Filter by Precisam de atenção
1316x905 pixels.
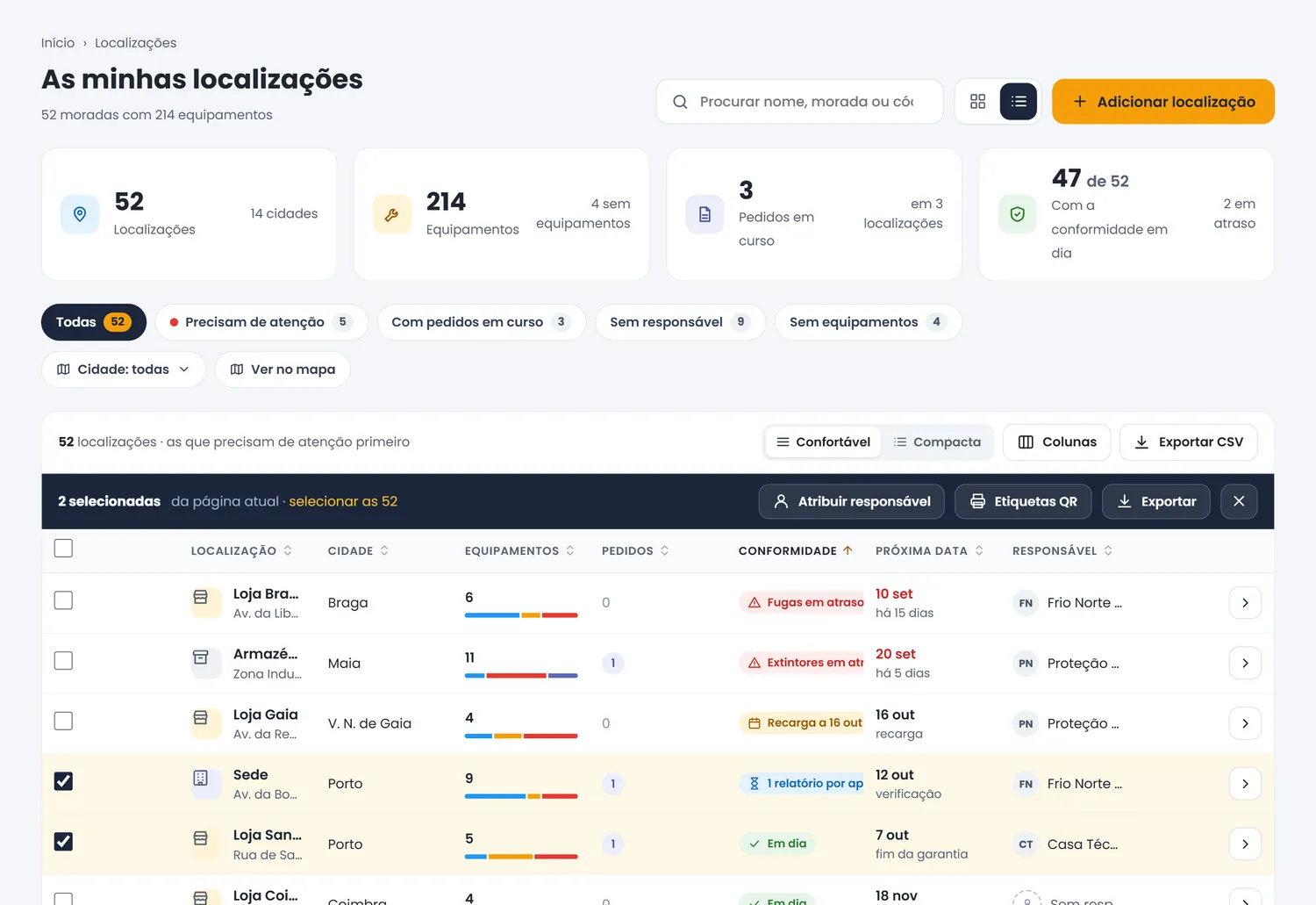261,322
